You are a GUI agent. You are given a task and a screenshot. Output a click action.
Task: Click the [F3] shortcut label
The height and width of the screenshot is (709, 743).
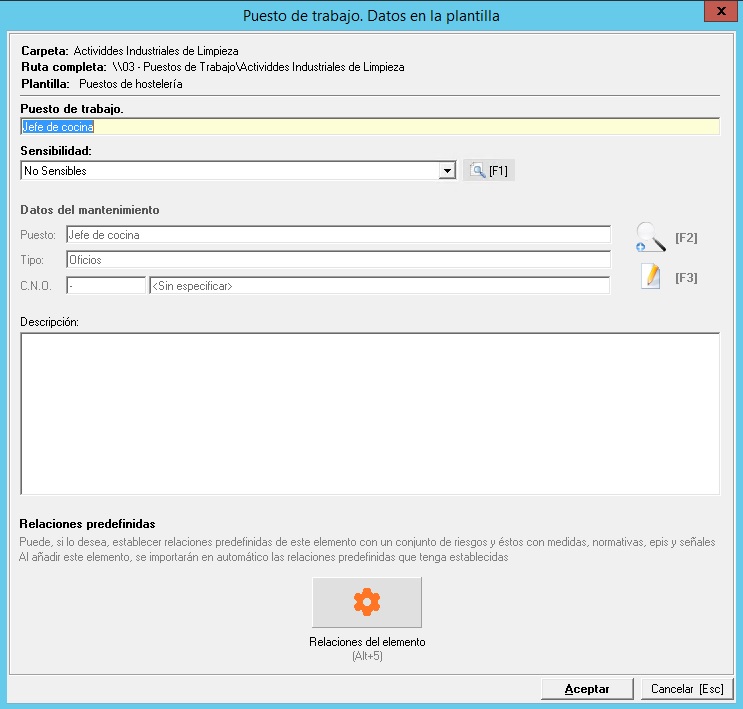point(686,278)
